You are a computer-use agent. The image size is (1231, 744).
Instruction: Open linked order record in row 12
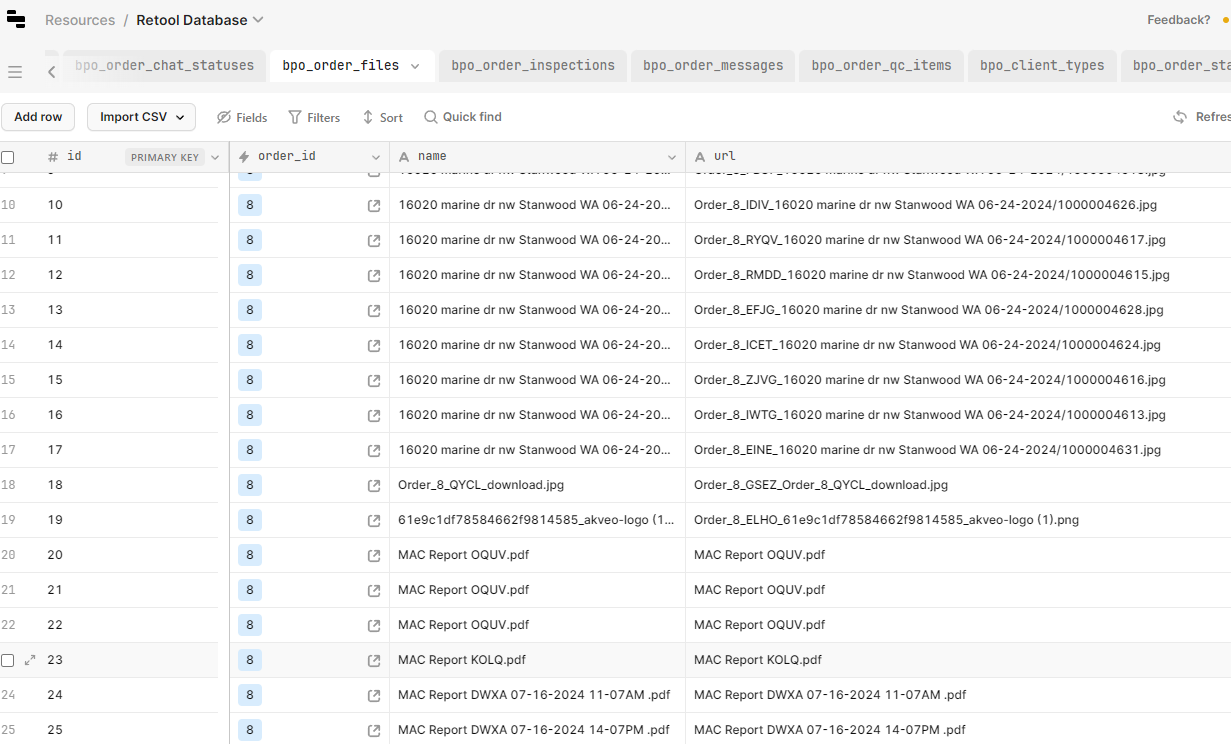tap(374, 275)
